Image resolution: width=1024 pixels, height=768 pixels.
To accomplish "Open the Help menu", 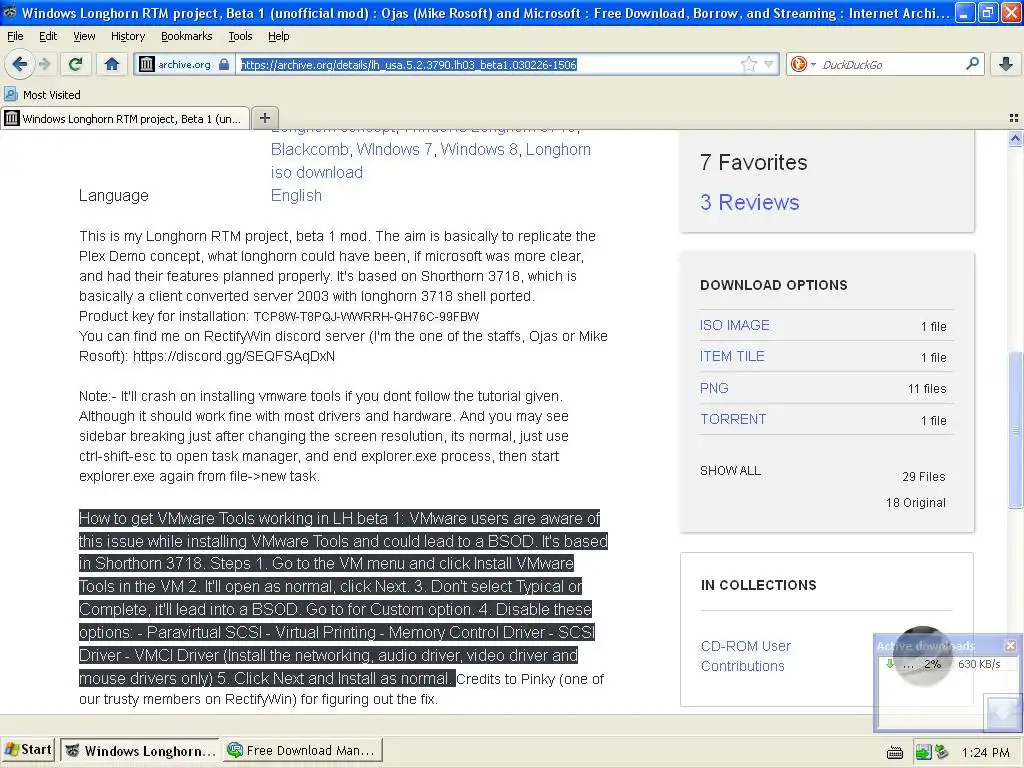I will [278, 36].
